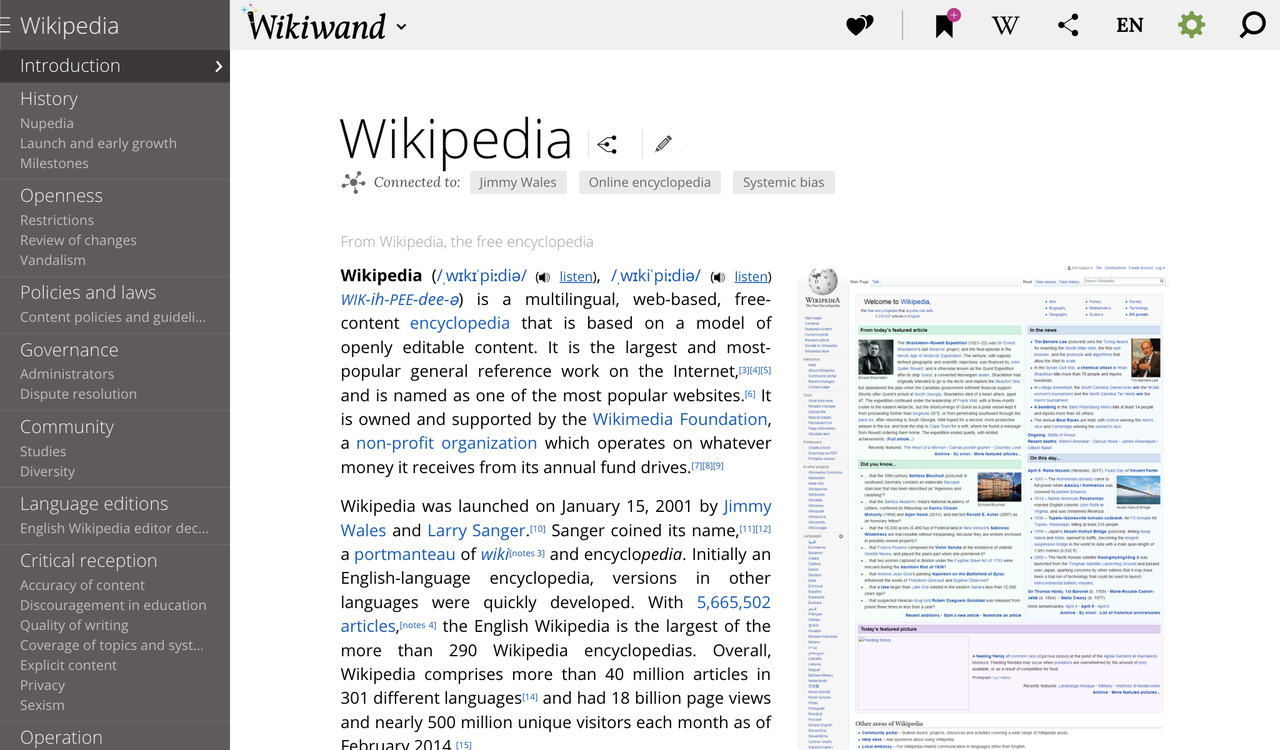The height and width of the screenshot is (750, 1280).
Task: Open Diversity subsection
Action: [47, 471]
